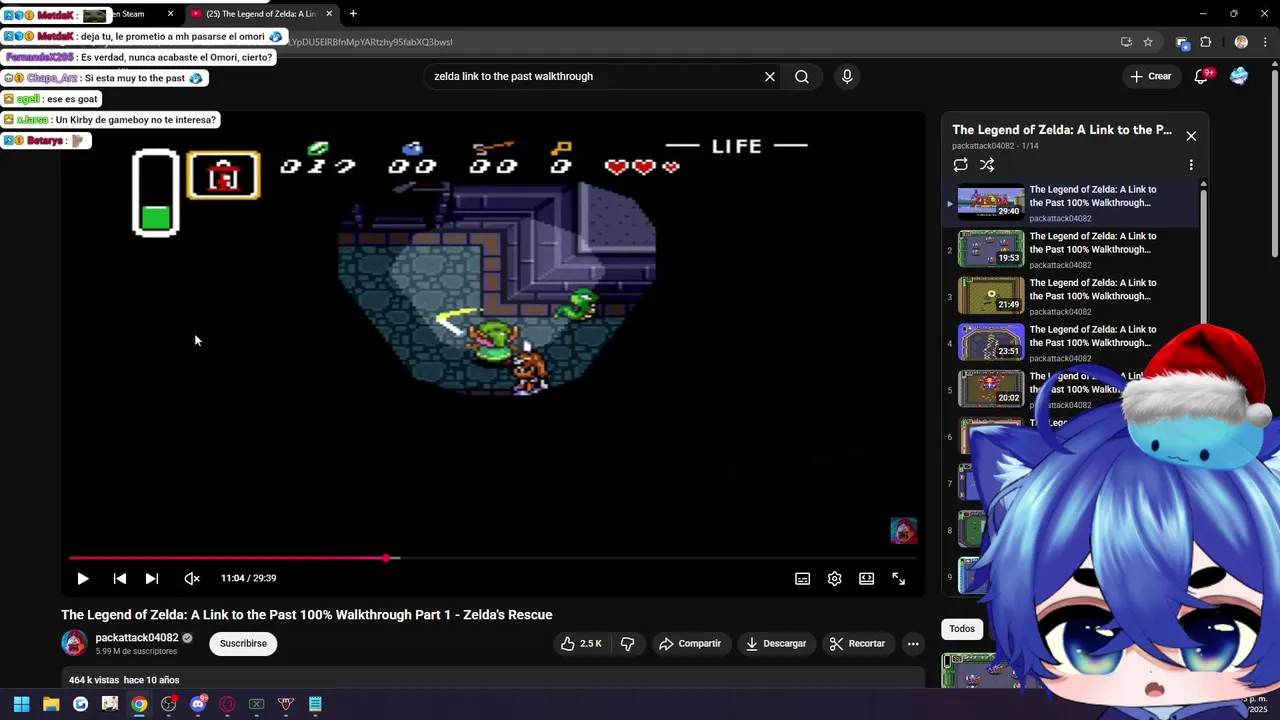Click the Compartir share button
This screenshot has width=1280, height=720.
tap(690, 644)
